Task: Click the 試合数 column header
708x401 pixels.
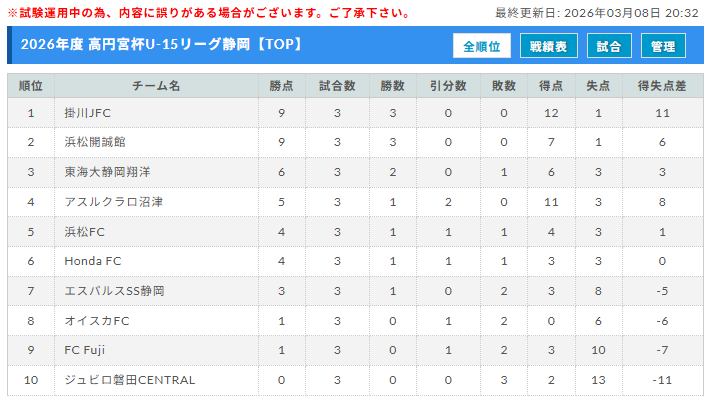Action: point(338,86)
